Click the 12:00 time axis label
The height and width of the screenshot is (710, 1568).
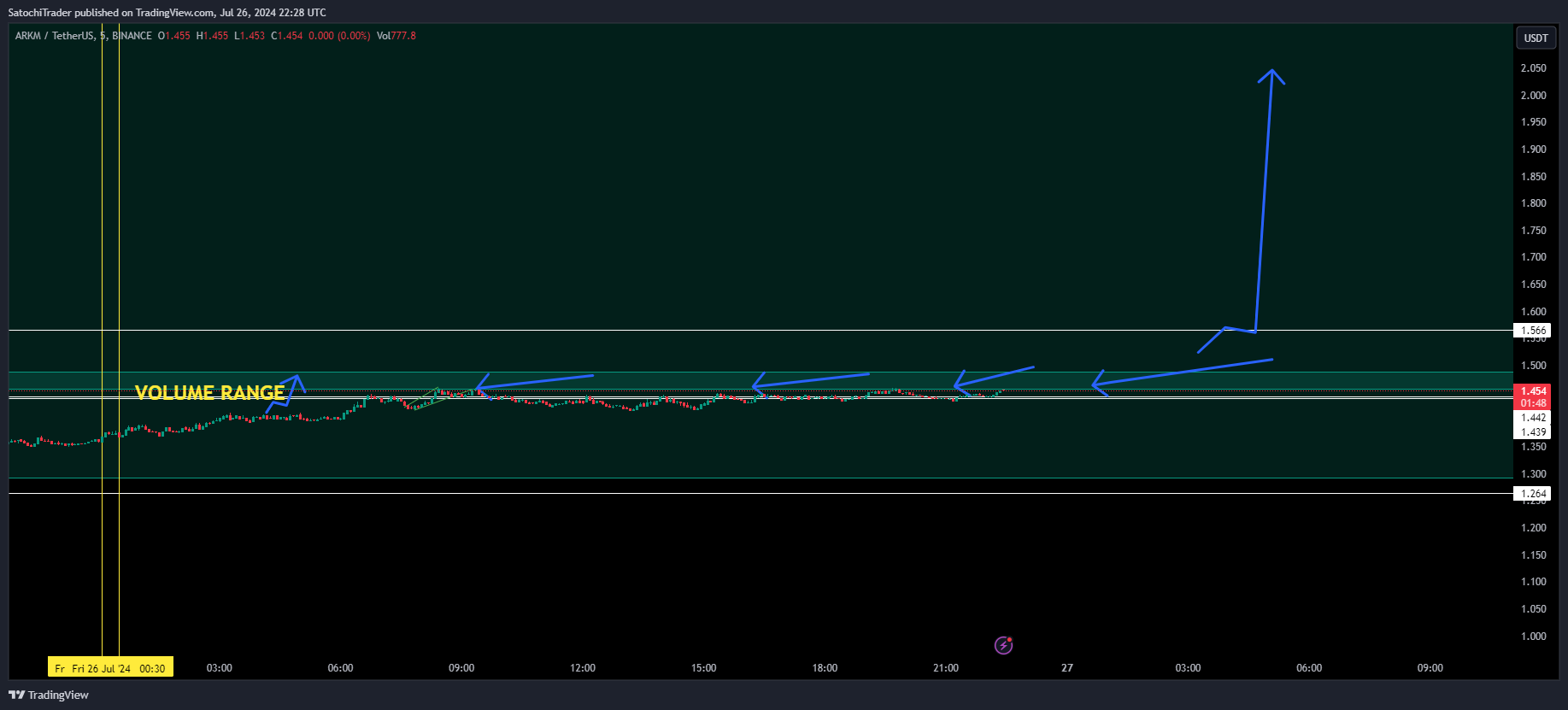click(583, 668)
